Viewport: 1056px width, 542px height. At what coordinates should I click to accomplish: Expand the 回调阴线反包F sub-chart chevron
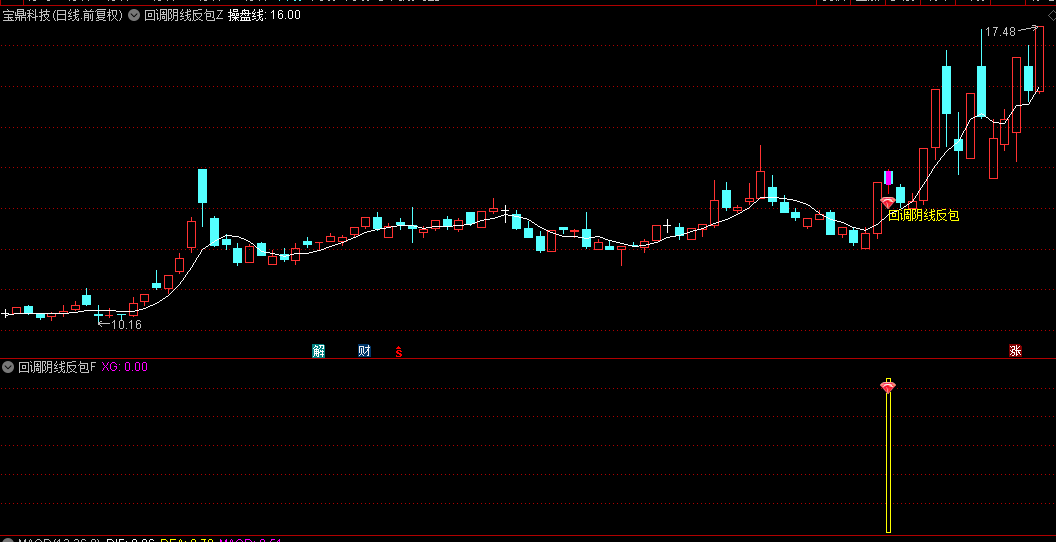[x=9, y=367]
